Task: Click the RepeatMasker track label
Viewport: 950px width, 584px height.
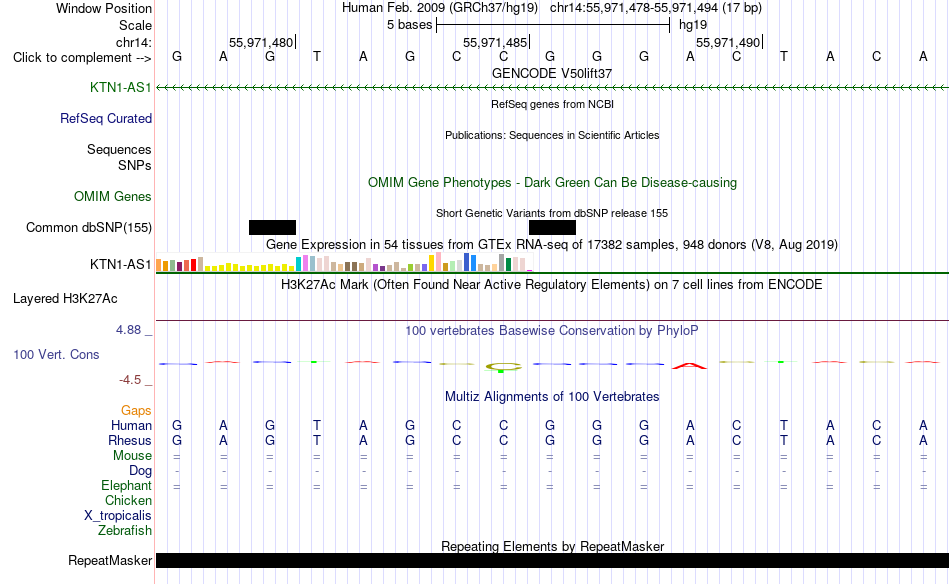Action: pyautogui.click(x=110, y=561)
